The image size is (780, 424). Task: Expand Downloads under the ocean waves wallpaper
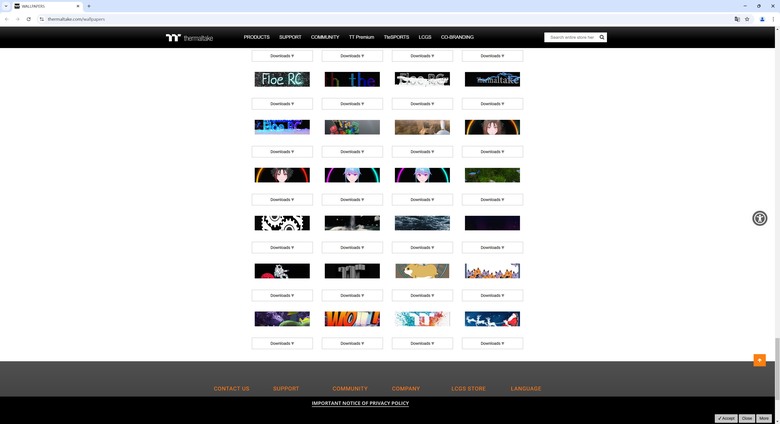422,247
